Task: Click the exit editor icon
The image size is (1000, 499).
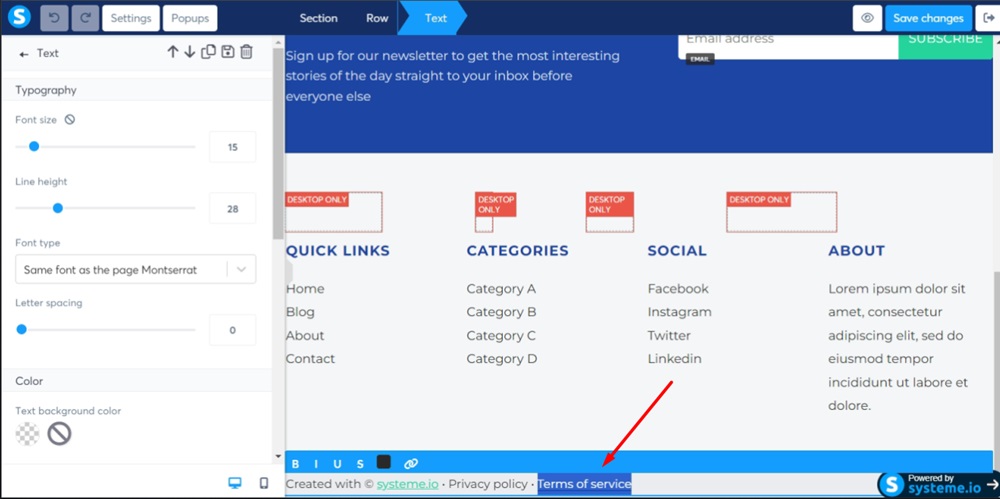Action: pos(988,18)
